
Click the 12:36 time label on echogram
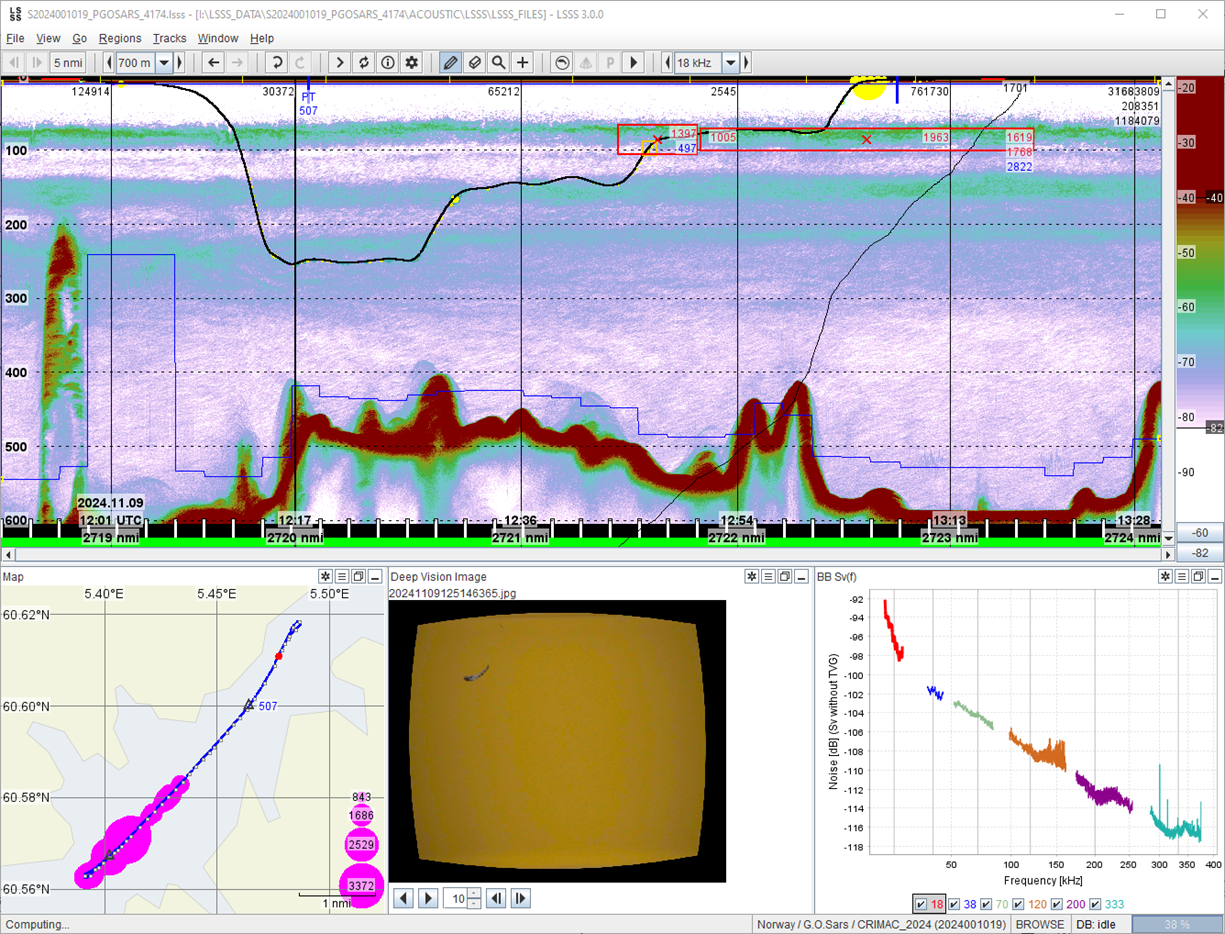point(521,520)
